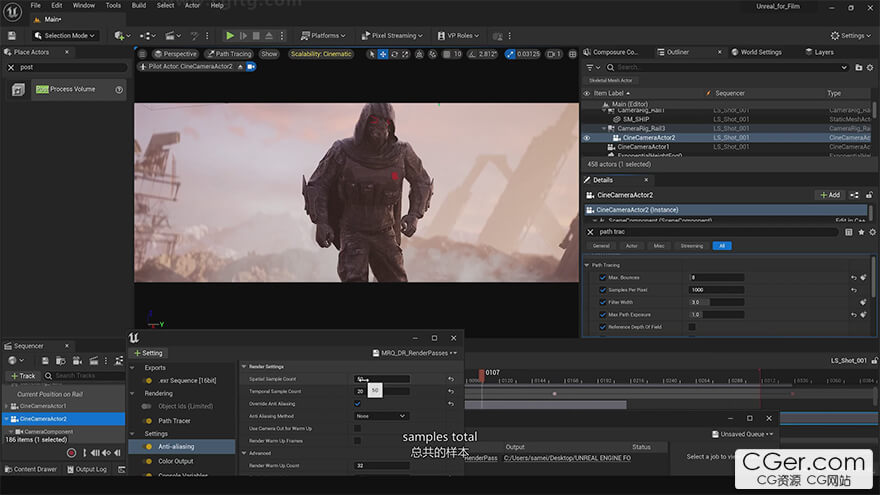This screenshot has height=495, width=880.
Task: Uncheck Override Anti Aliasing checkbox
Action: click(358, 403)
